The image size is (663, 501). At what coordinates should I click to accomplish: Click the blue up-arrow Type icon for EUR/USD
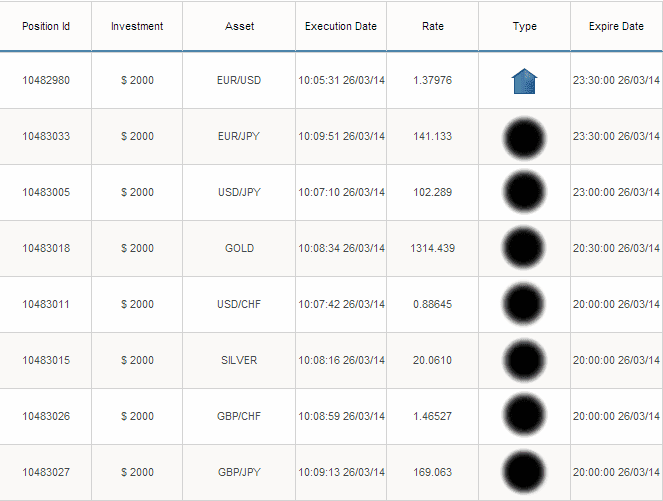point(524,81)
